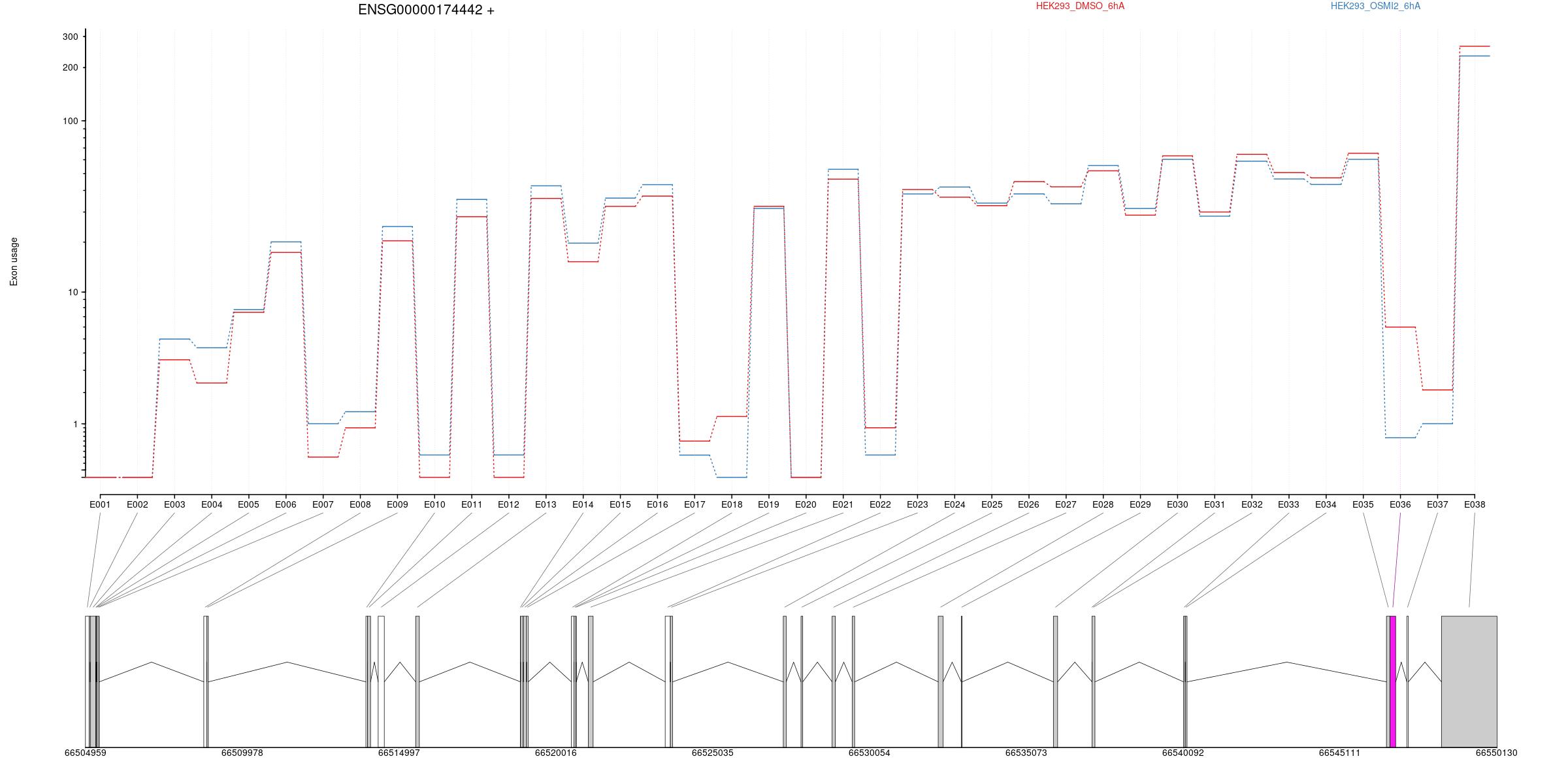This screenshot has height=784, width=1568.
Task: Click genomic coordinate 66540092
Action: click(1183, 753)
